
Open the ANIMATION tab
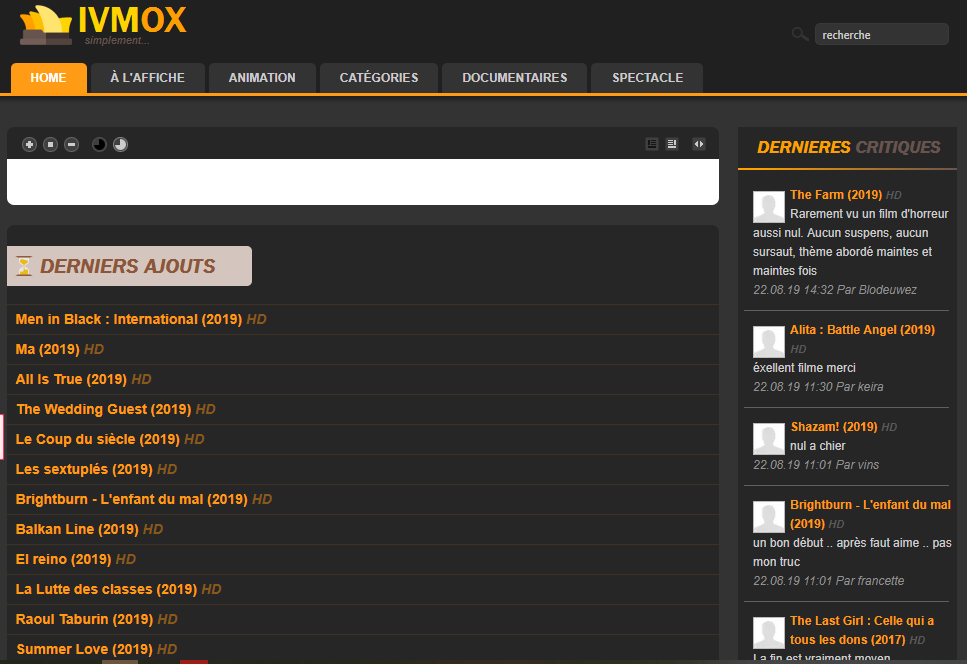tap(262, 78)
